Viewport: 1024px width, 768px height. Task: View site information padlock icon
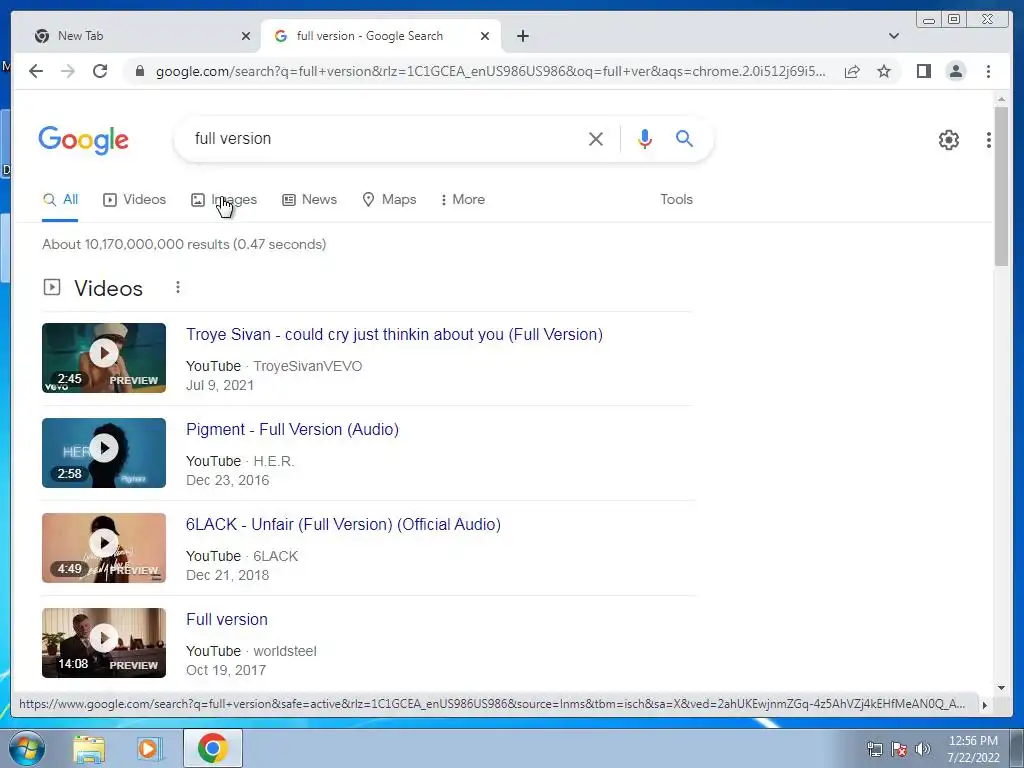coord(140,71)
